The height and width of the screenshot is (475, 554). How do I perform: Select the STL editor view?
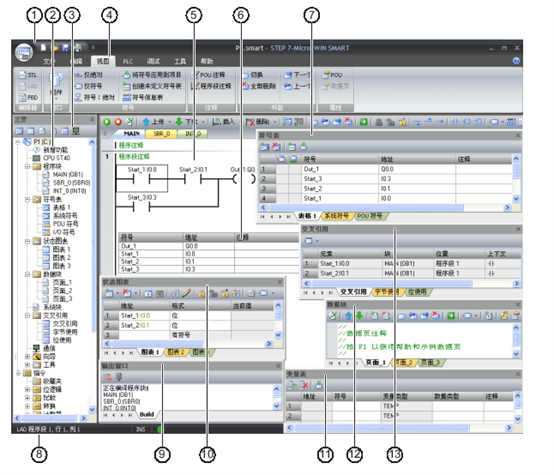(x=28, y=75)
